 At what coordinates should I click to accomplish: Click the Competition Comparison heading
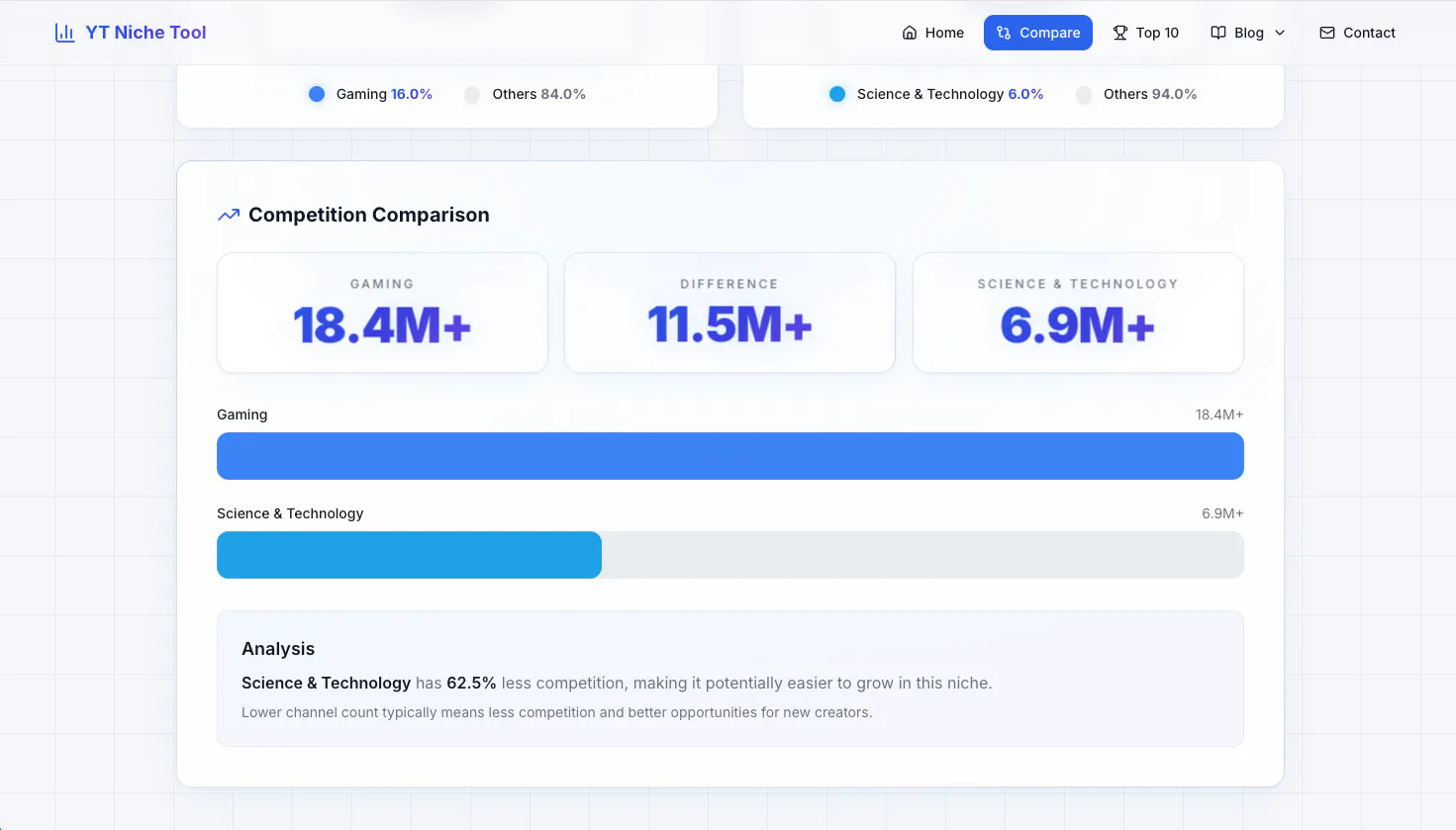(x=369, y=215)
